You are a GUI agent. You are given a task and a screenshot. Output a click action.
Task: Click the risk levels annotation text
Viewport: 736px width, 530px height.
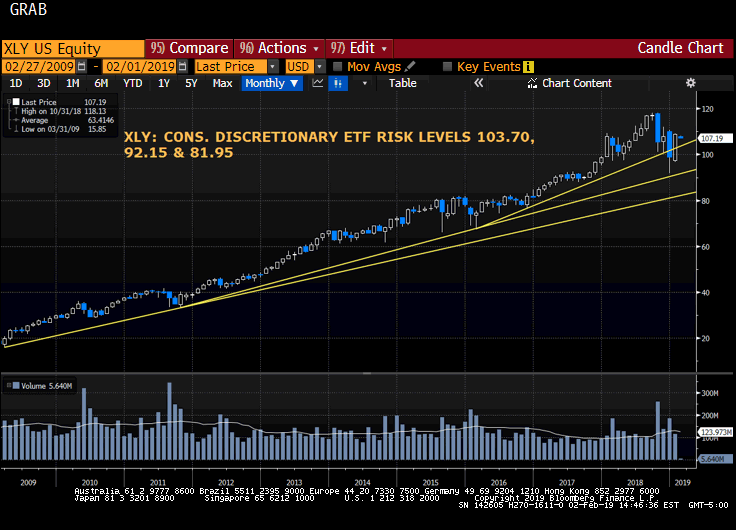pos(329,145)
